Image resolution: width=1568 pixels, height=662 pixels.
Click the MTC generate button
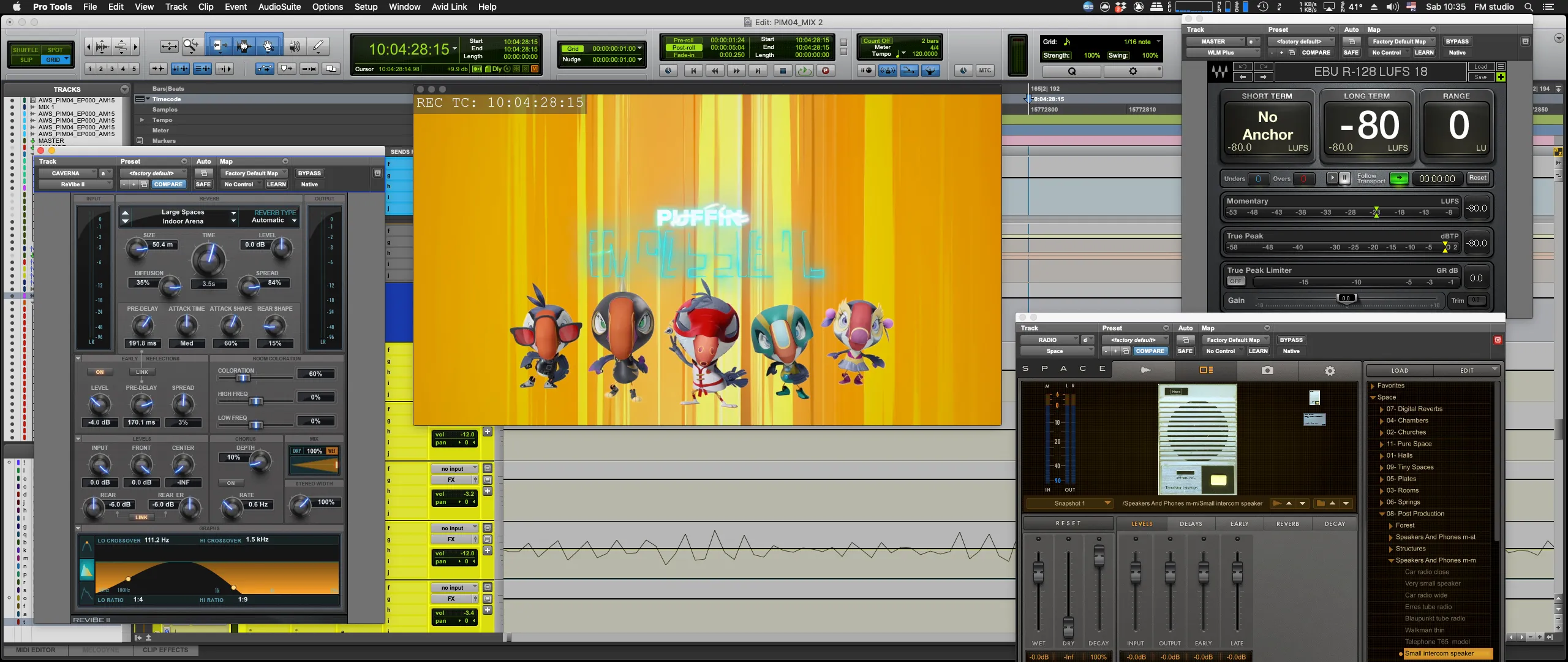pyautogui.click(x=985, y=70)
